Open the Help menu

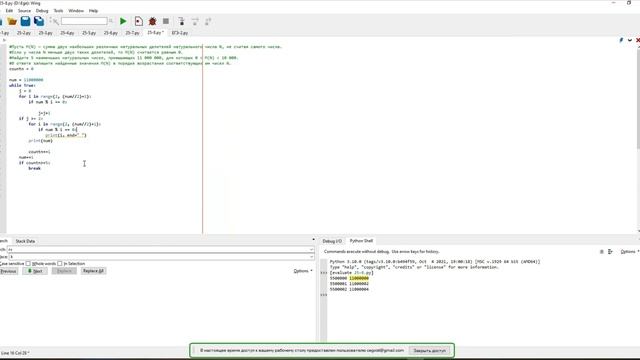coord(93,11)
